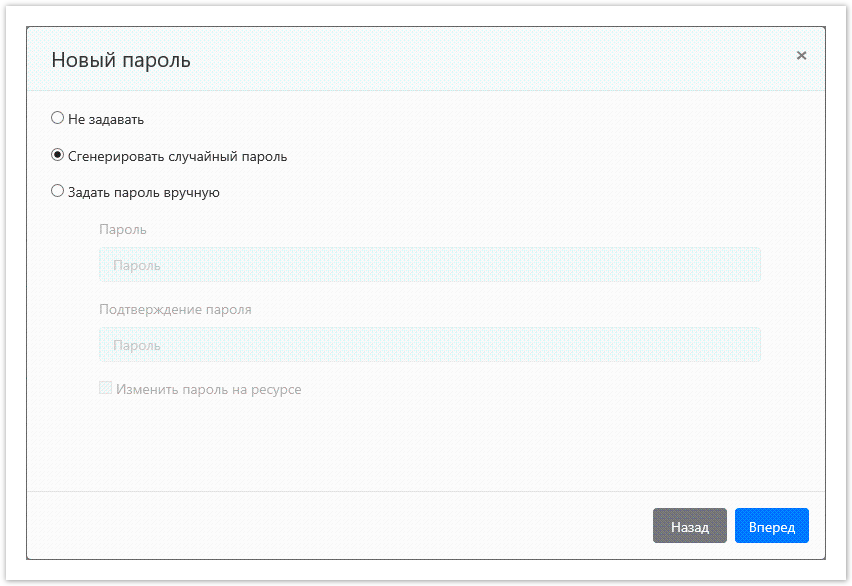The height and width of the screenshot is (586, 852).
Task: Close the Новый пароль dialog with X
Action: point(801,56)
